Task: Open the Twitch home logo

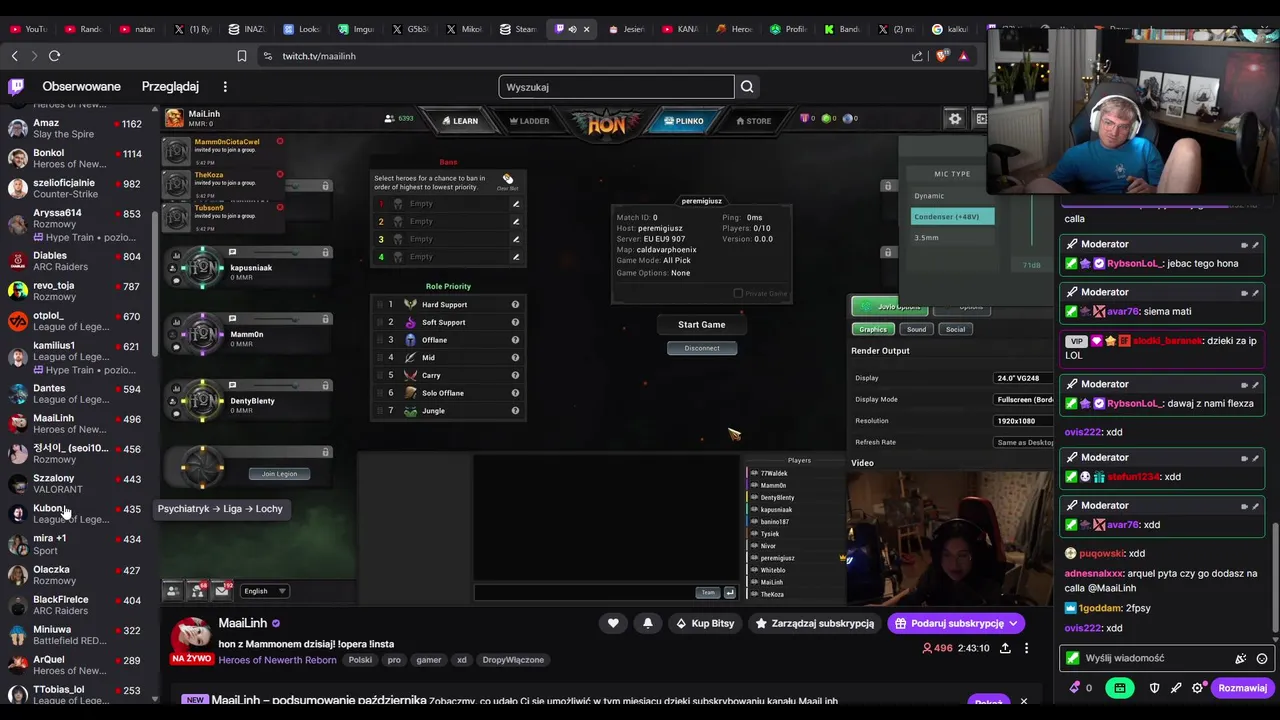Action: pyautogui.click(x=16, y=86)
